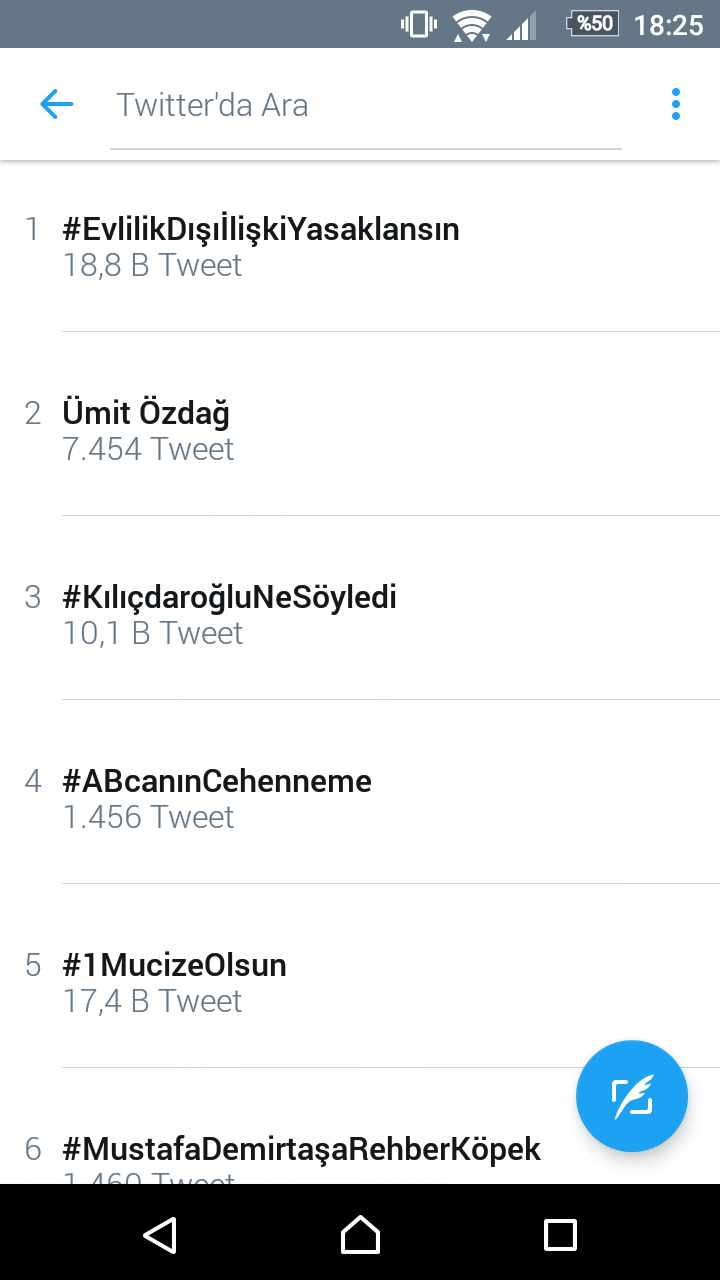Tap the Wi-Fi status icon
The height and width of the screenshot is (1280, 720).
(x=470, y=24)
